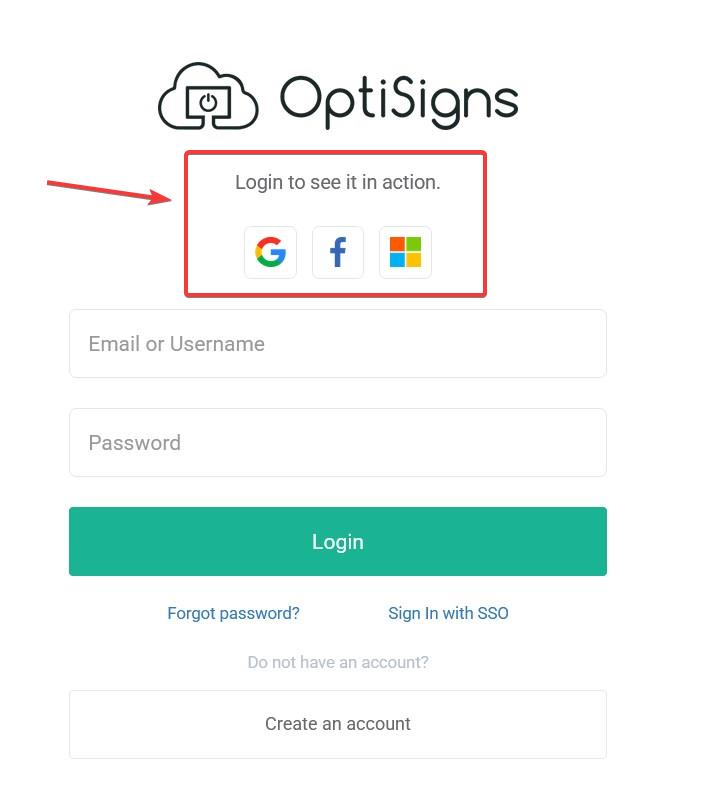Click the 'Login to see it in action' text
The width and height of the screenshot is (720, 808).
(338, 182)
